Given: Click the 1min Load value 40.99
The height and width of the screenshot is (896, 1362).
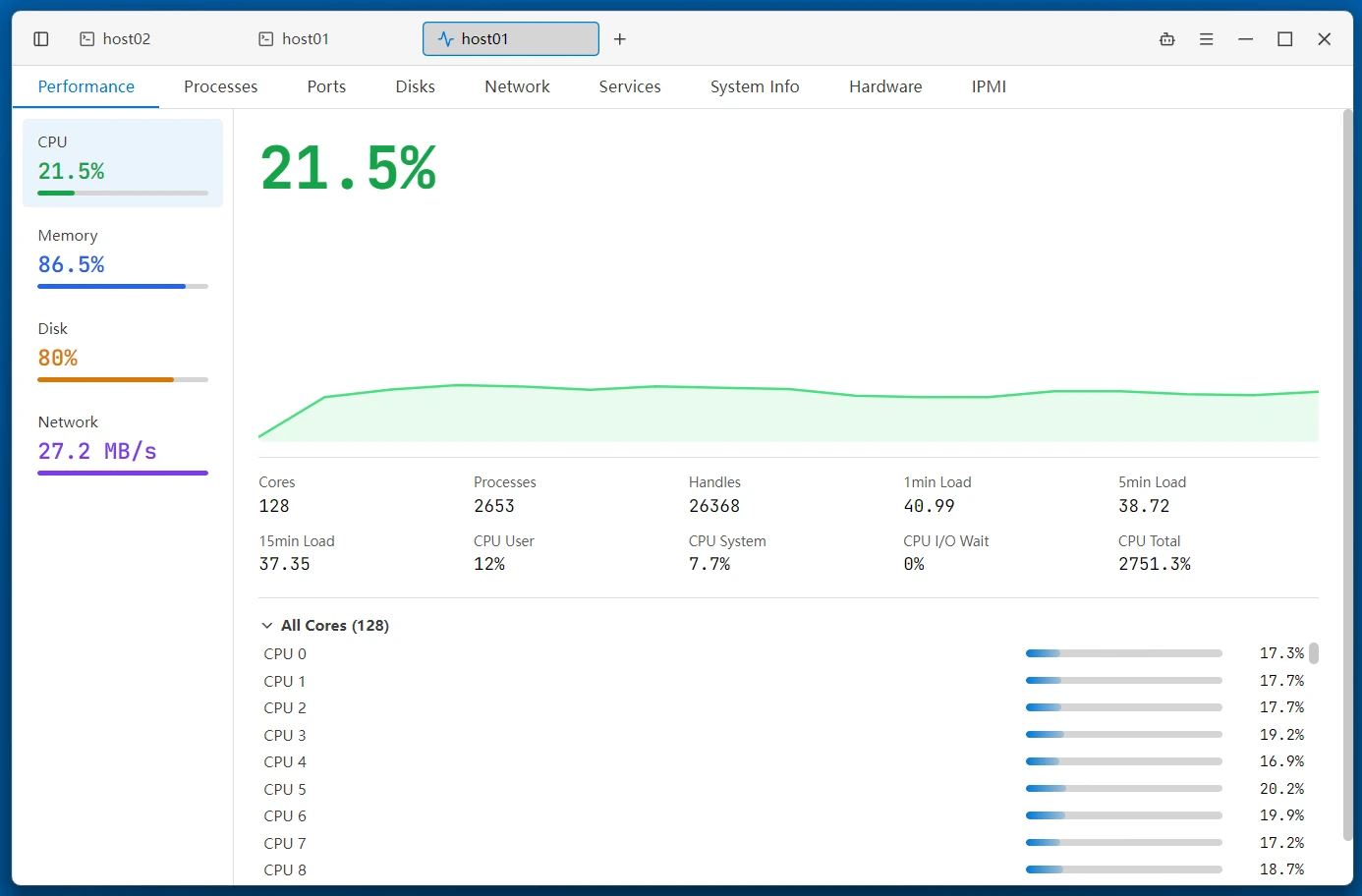Looking at the screenshot, I should pyautogui.click(x=929, y=506).
